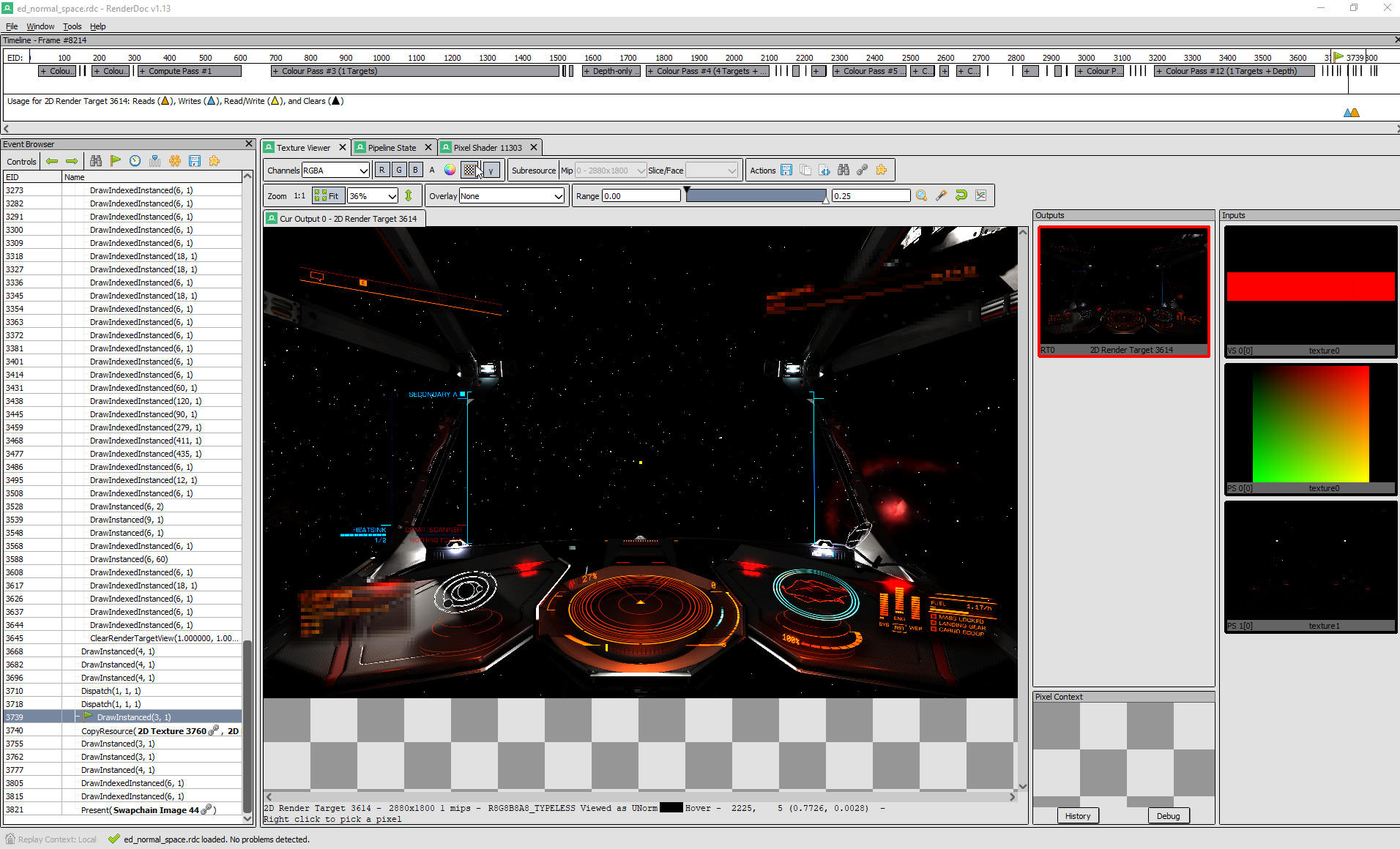Toggle the gamma display button

pyautogui.click(x=491, y=170)
